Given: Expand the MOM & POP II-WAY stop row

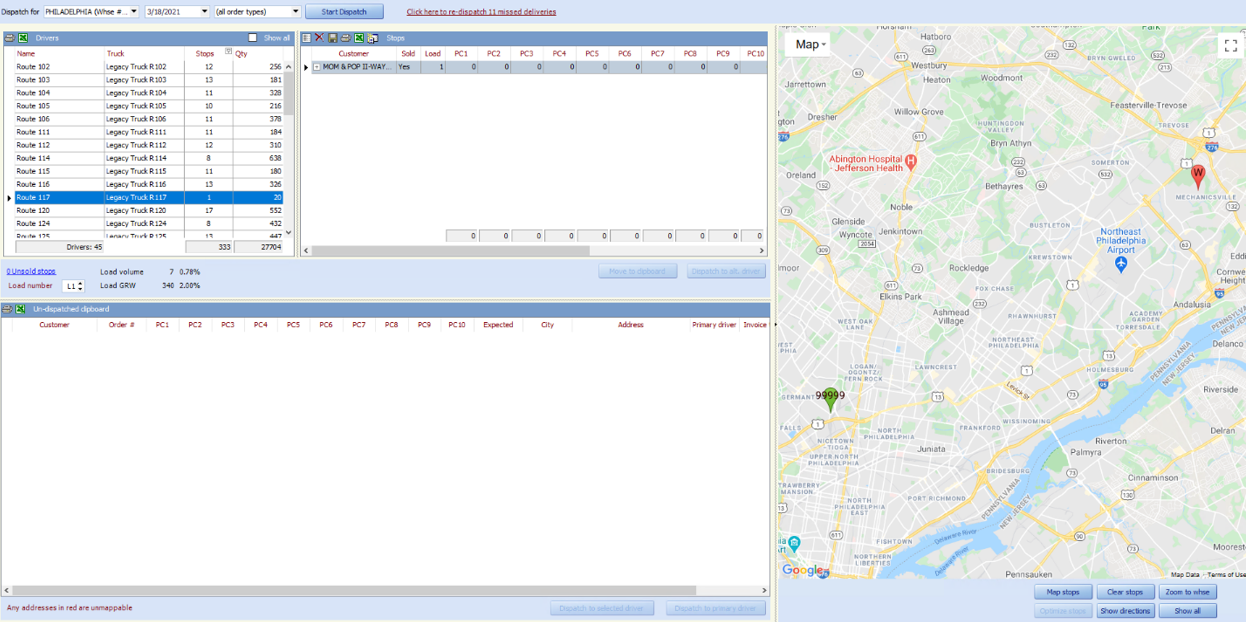Looking at the screenshot, I should (x=317, y=67).
